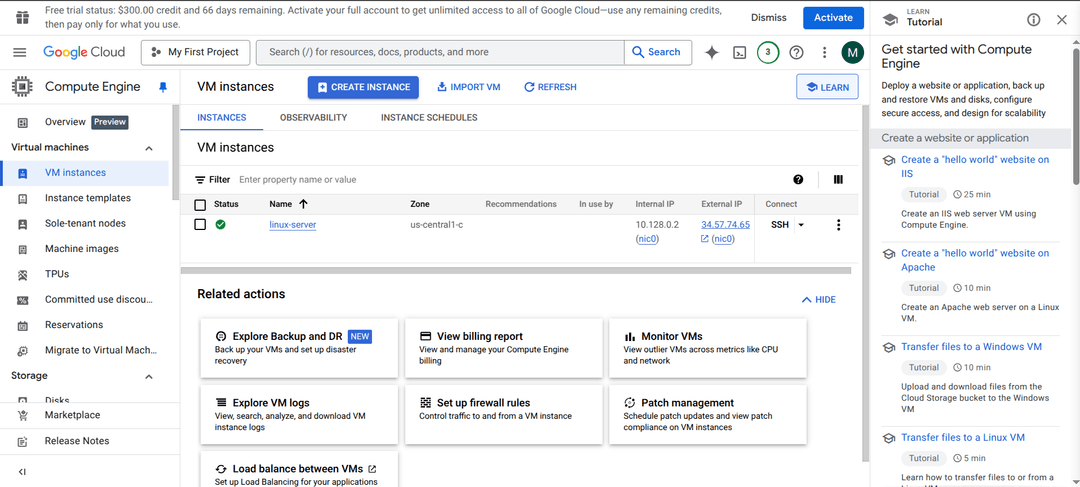Select the Instances tab
This screenshot has width=1080, height=487.
tap(222, 118)
